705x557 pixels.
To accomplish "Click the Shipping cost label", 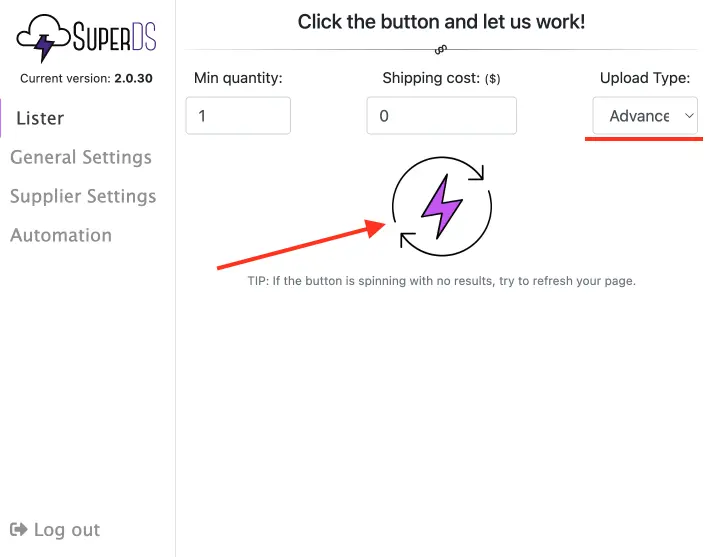I will [x=442, y=78].
